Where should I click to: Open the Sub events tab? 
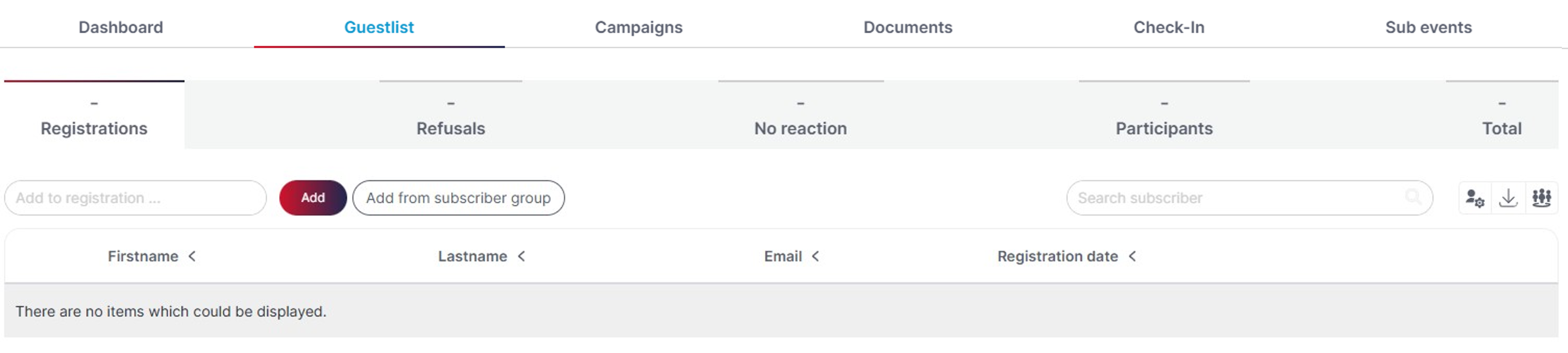(1428, 28)
